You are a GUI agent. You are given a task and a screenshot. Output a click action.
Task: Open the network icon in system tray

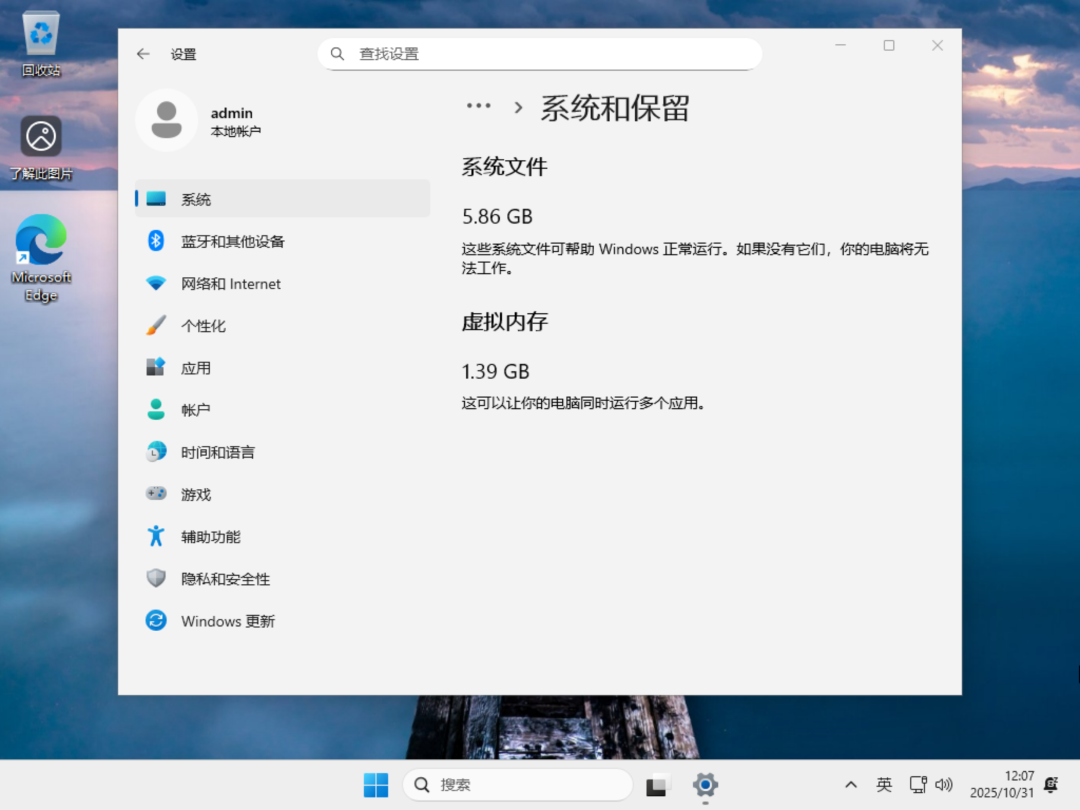coord(918,785)
